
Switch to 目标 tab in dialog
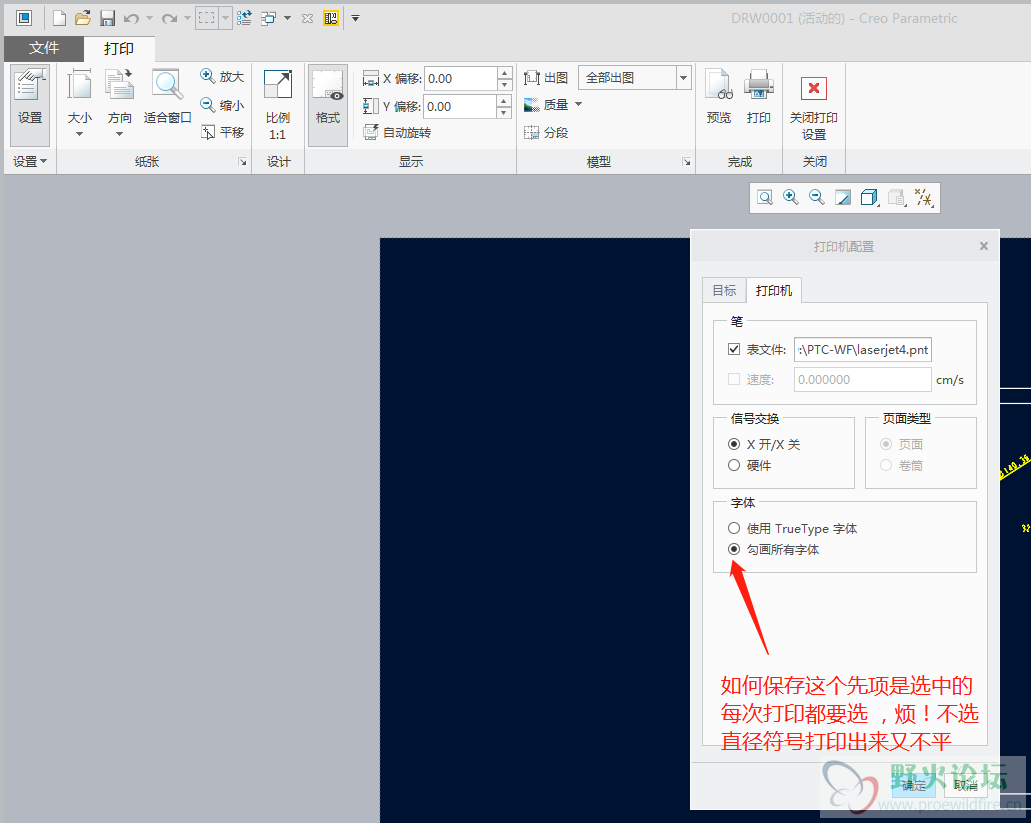[725, 291]
